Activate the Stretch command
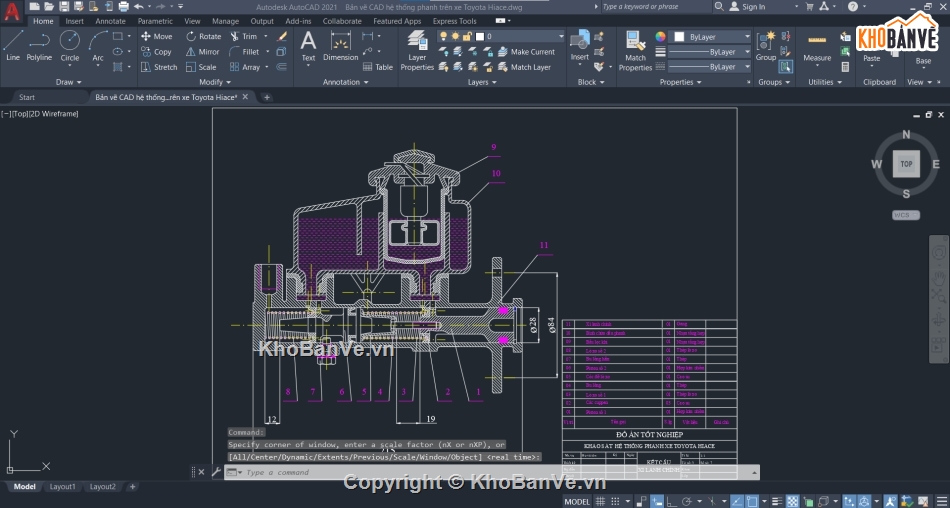950x508 pixels. (x=159, y=67)
